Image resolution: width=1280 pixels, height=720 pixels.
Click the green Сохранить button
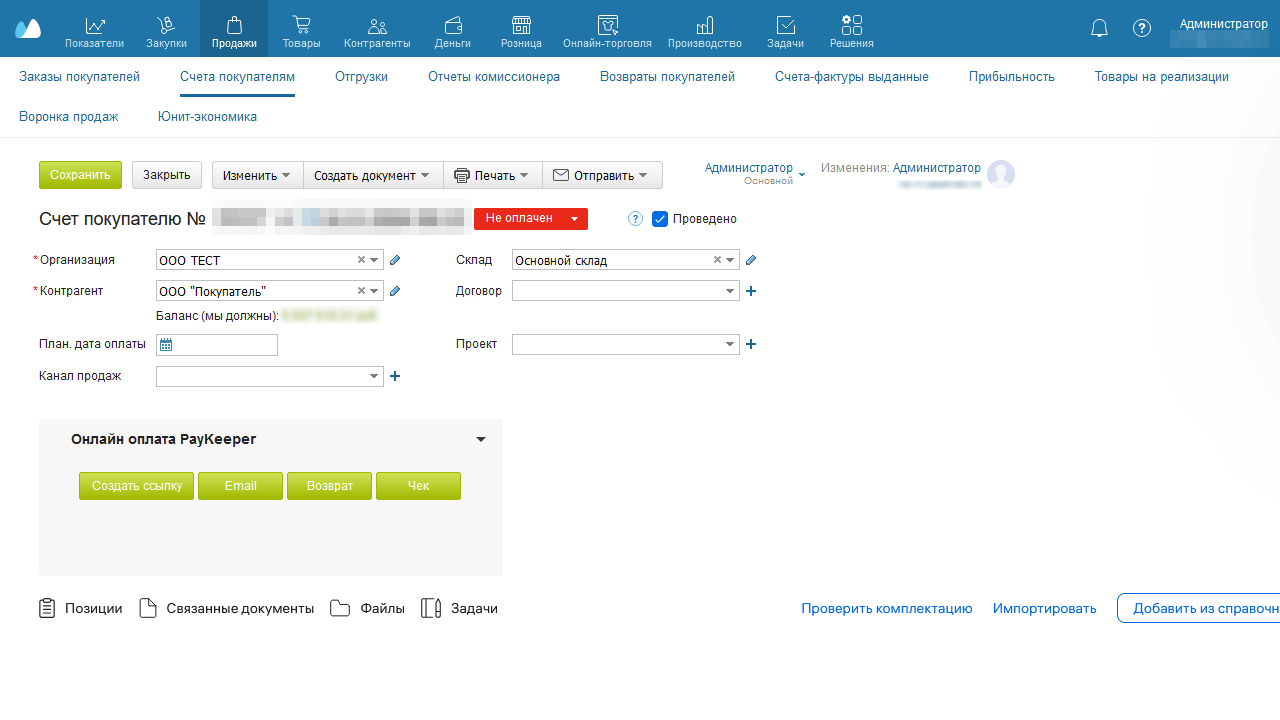(x=80, y=175)
